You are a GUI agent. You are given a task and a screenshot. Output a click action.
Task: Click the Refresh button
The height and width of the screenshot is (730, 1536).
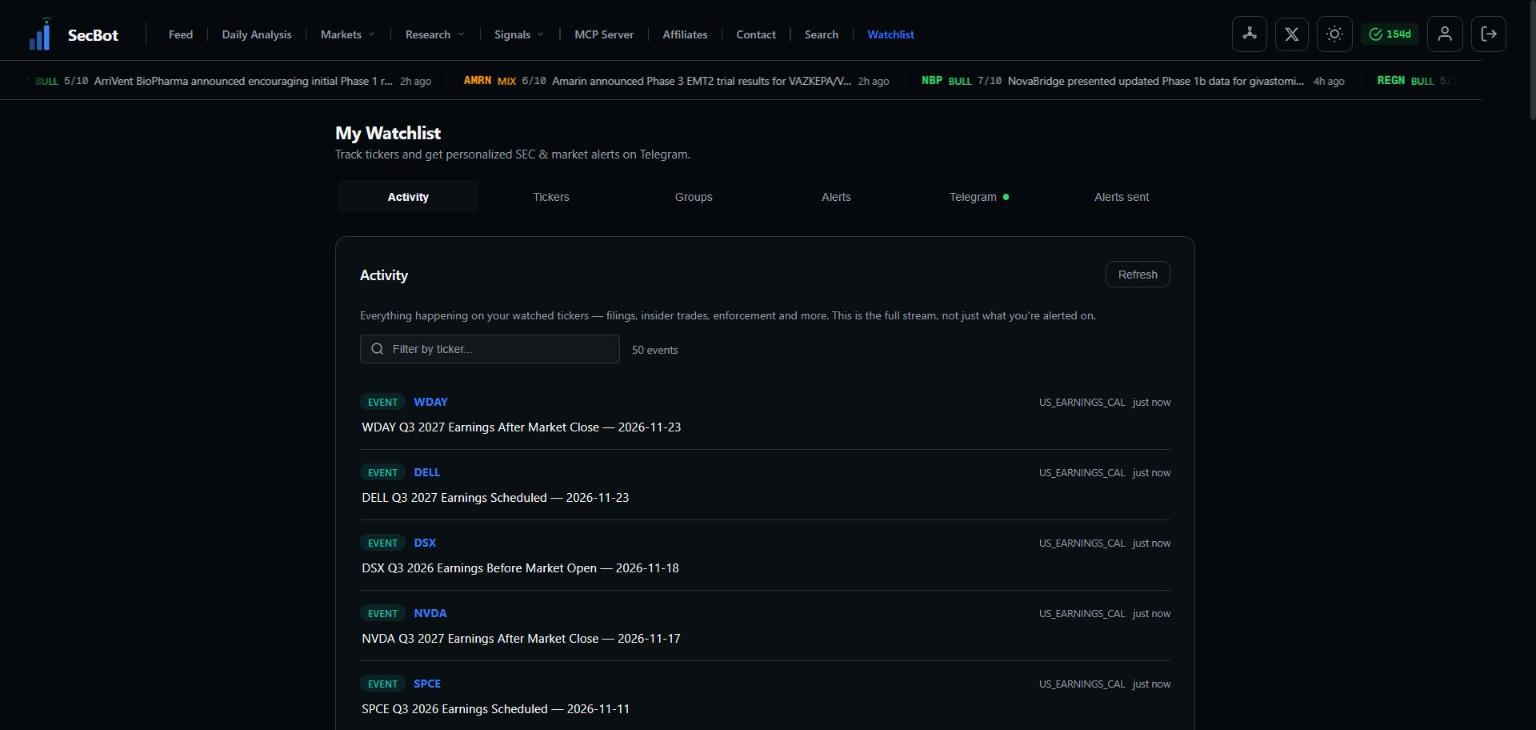pos(1138,275)
